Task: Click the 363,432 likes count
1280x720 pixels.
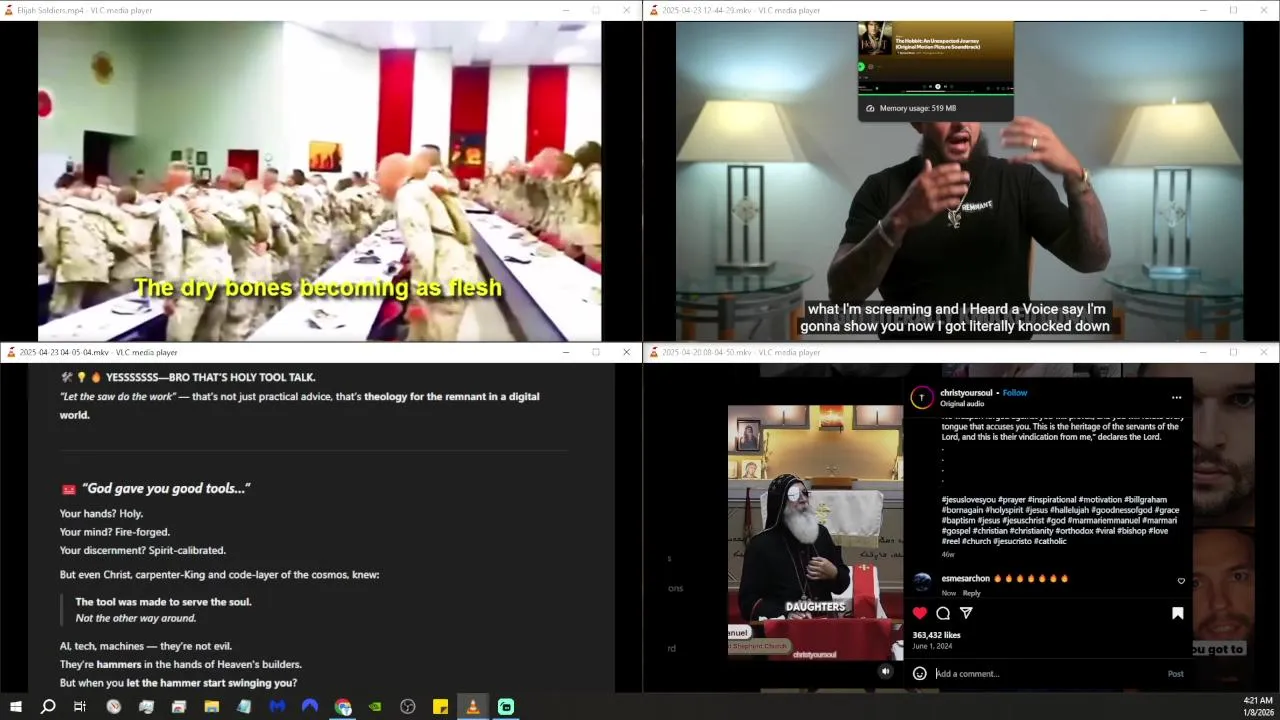Action: (936, 635)
